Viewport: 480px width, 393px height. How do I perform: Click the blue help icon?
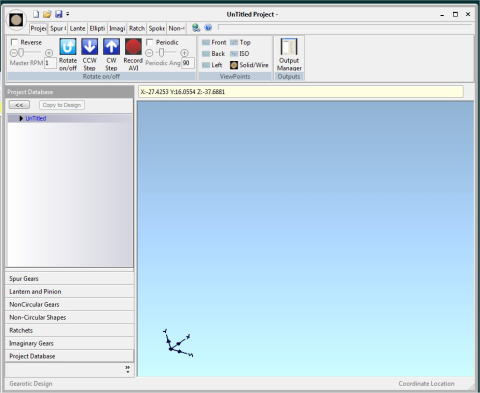208,28
